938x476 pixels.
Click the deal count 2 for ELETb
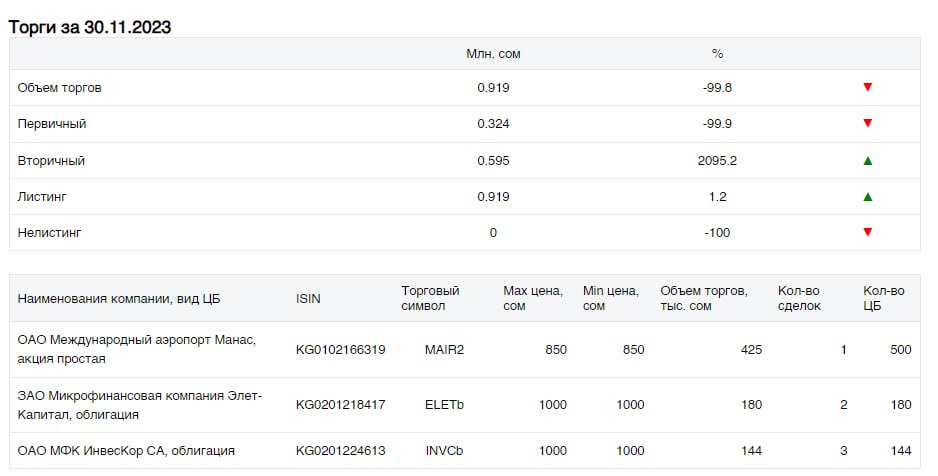[843, 405]
